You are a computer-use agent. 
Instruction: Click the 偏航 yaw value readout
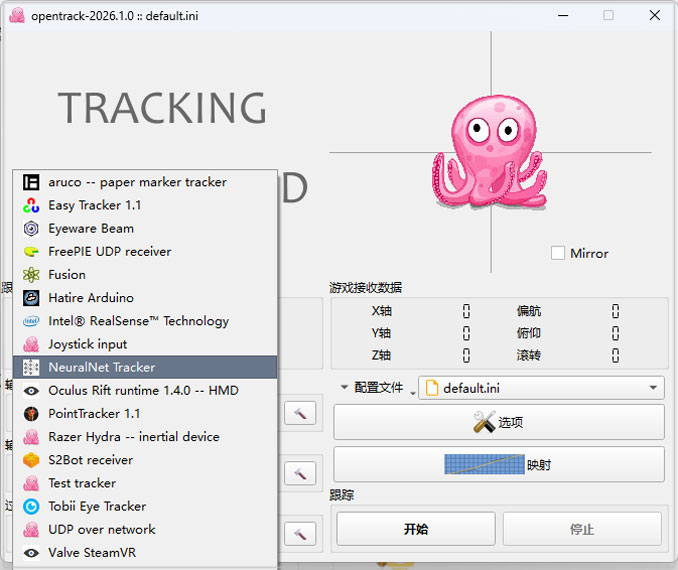pyautogui.click(x=615, y=311)
